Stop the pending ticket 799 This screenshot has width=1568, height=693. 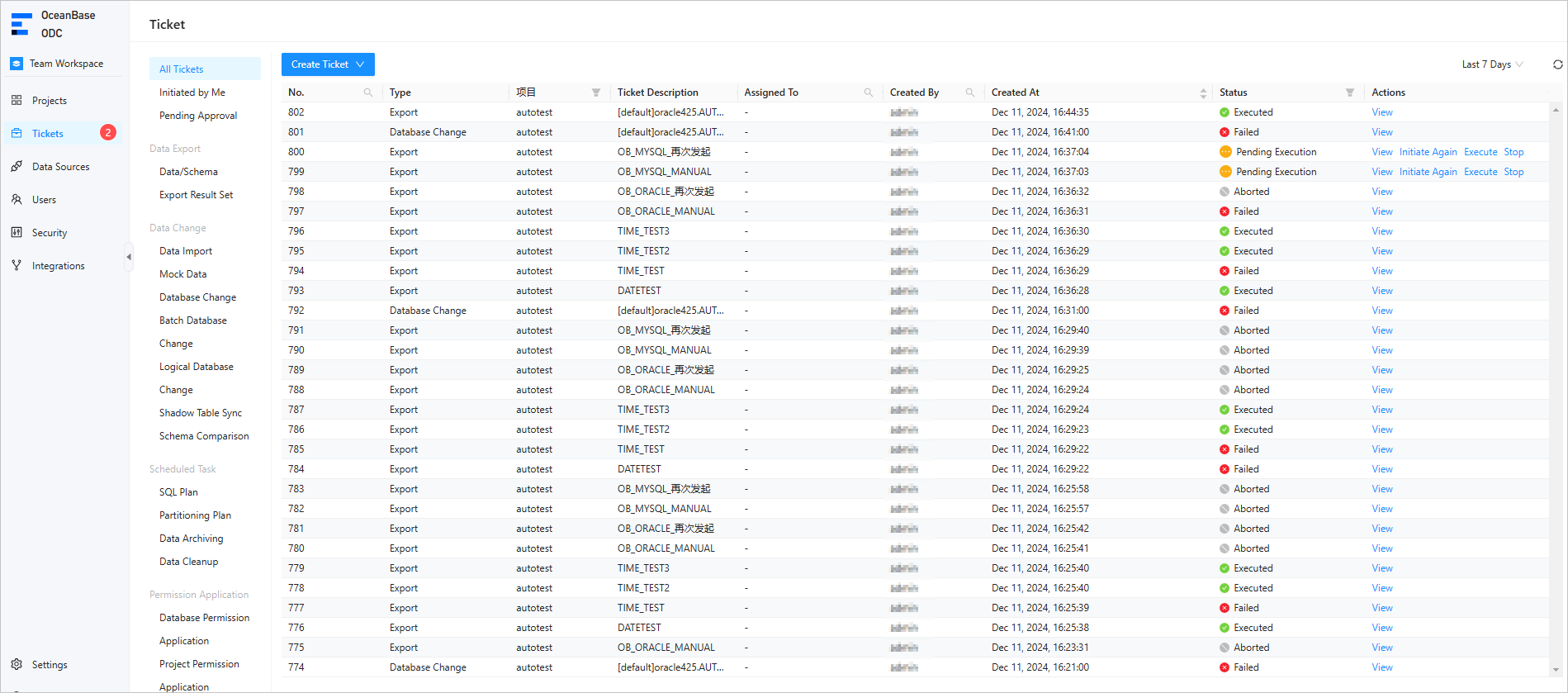(x=1514, y=172)
